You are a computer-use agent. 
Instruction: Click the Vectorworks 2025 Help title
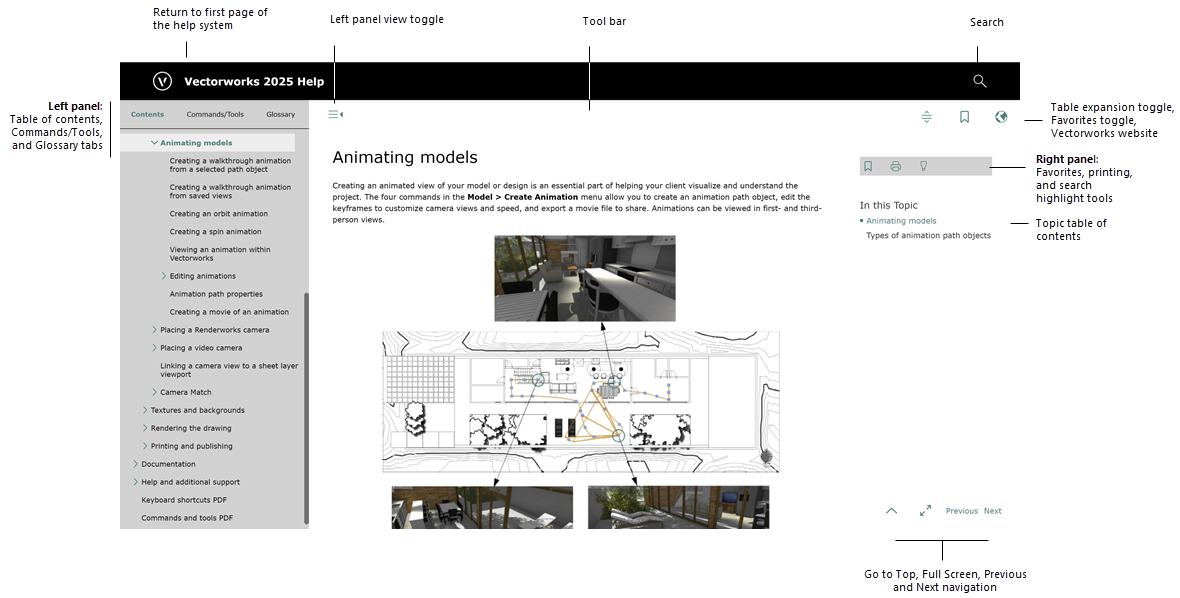point(254,81)
